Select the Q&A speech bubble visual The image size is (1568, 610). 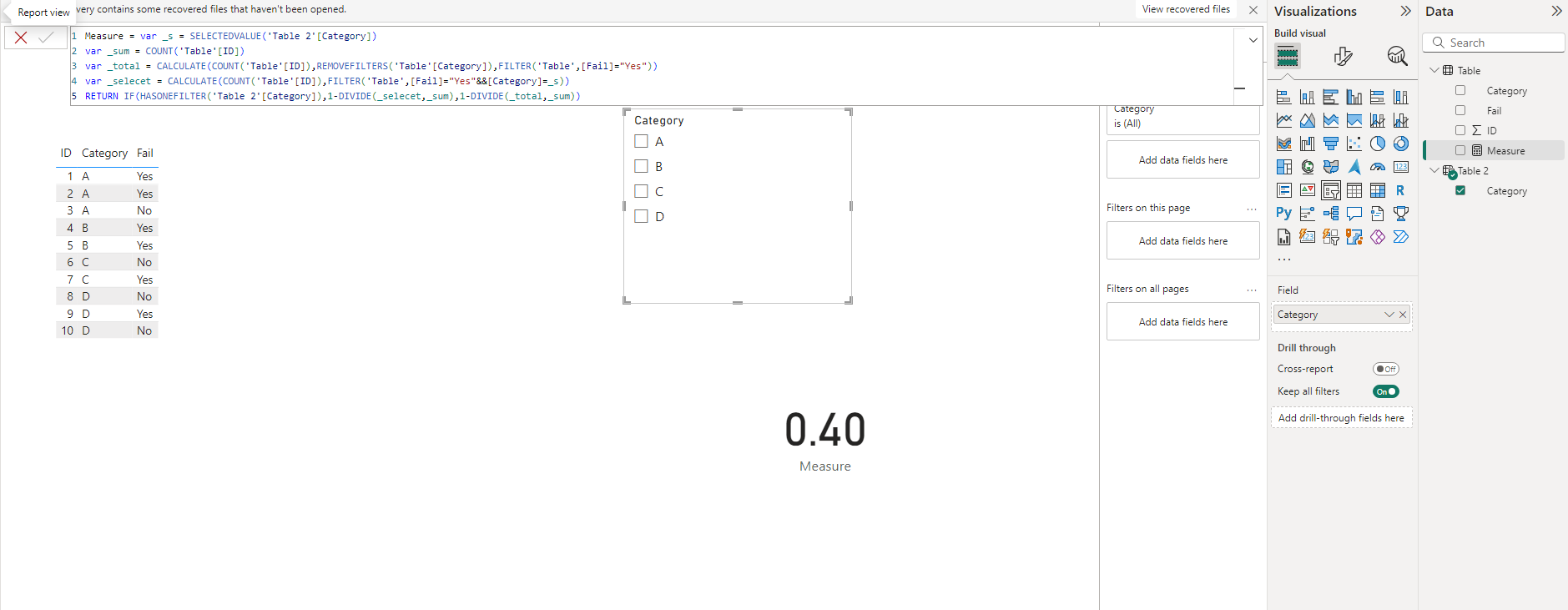coord(1354,214)
